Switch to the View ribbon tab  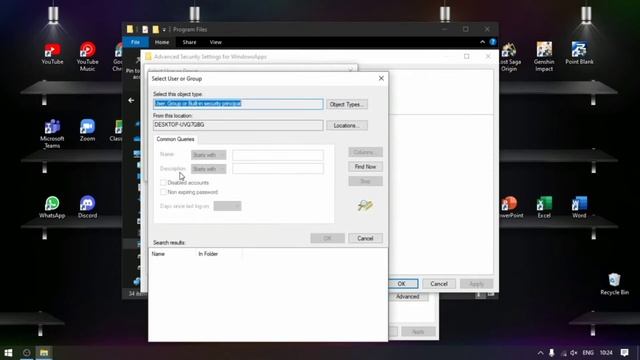[x=216, y=42]
